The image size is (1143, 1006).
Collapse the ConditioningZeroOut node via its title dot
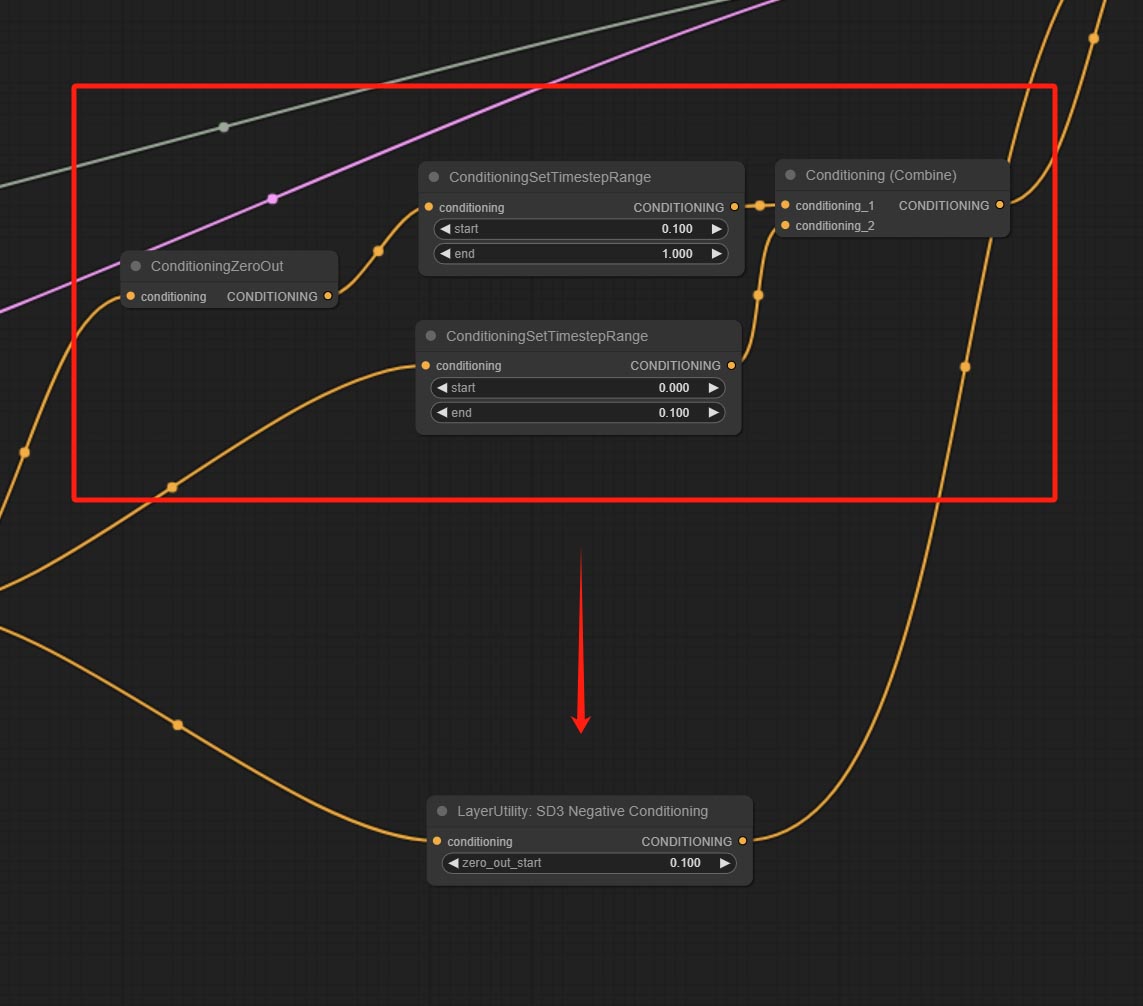click(136, 266)
